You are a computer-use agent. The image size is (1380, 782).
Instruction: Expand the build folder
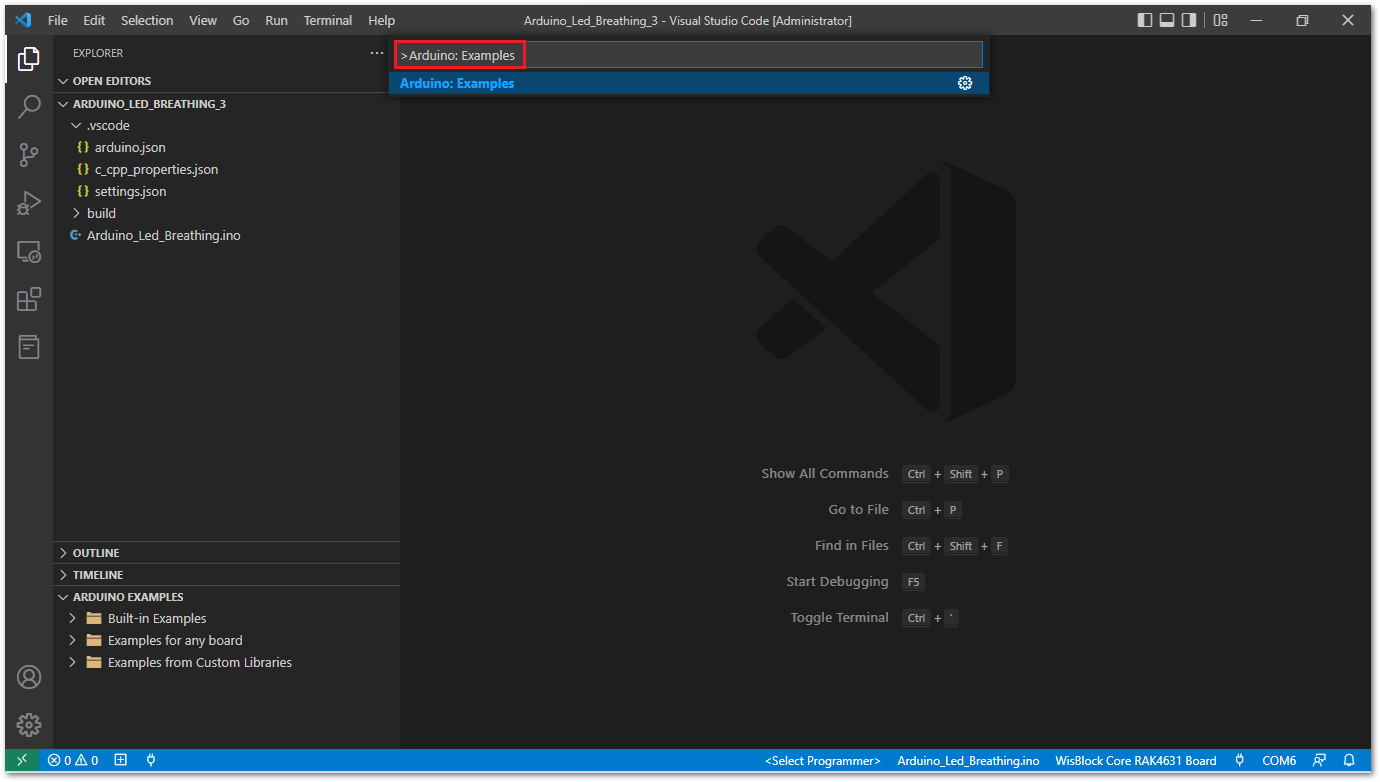(x=226, y=213)
